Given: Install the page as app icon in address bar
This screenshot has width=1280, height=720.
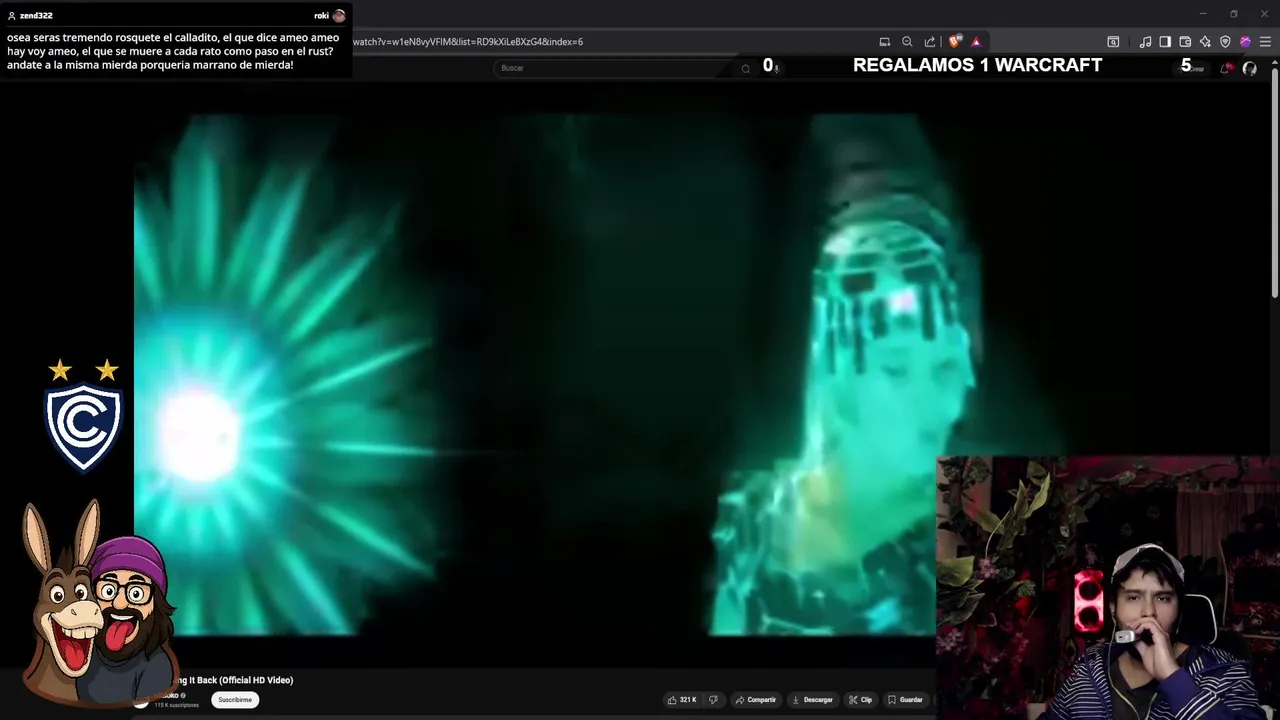Looking at the screenshot, I should click(885, 42).
